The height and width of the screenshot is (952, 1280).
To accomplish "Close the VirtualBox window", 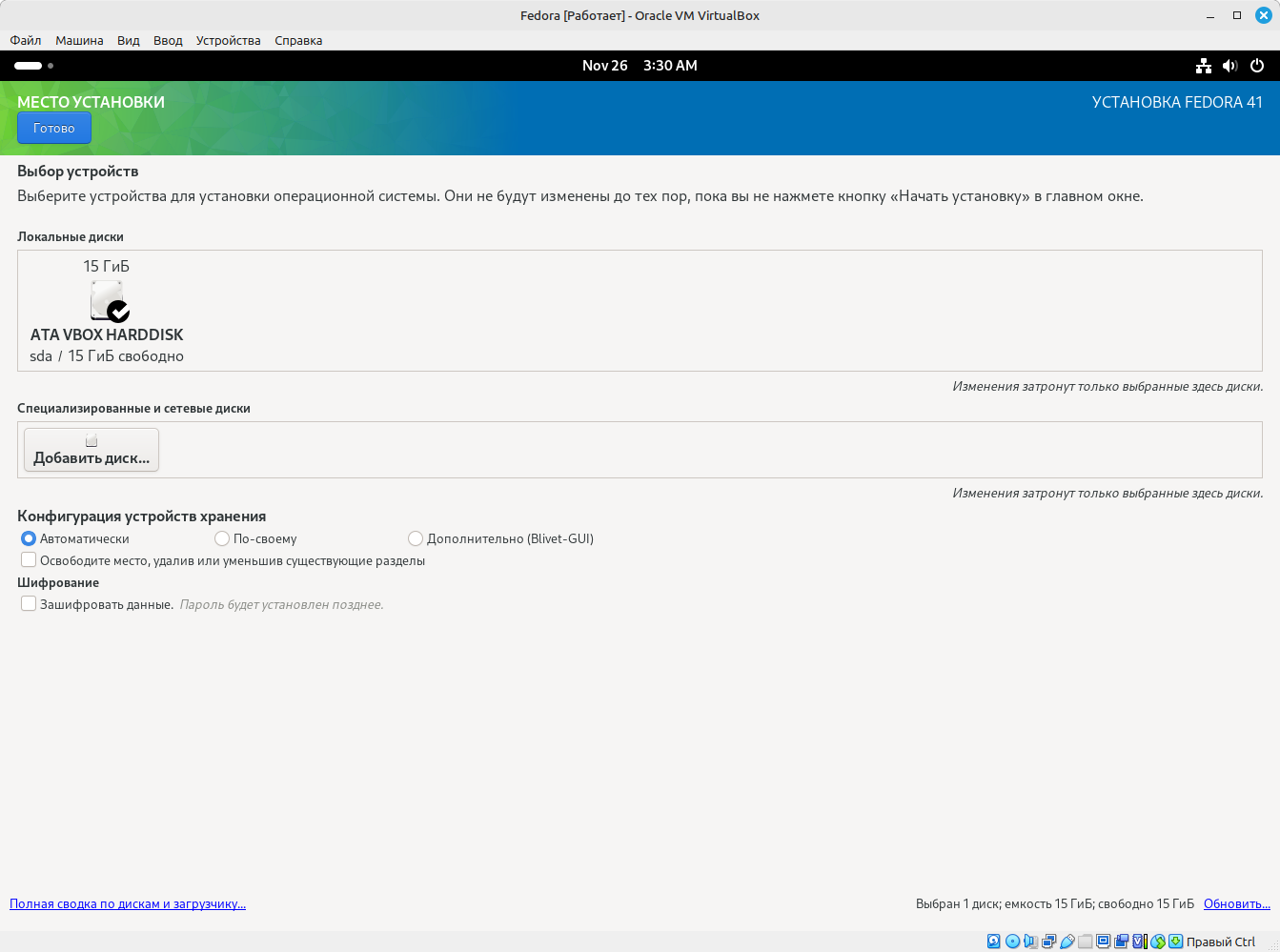I will (x=1263, y=15).
